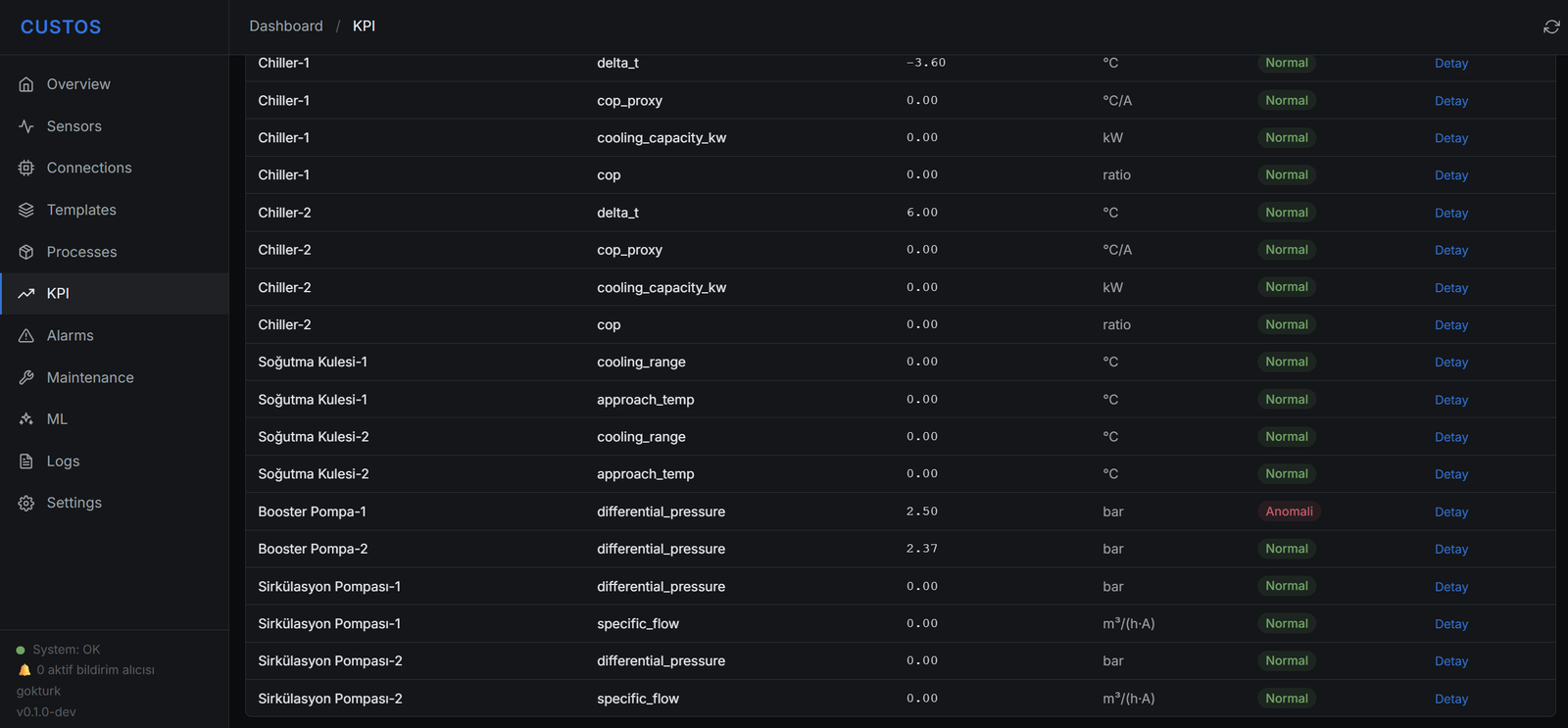Click the gokturk username in footer
This screenshot has width=1568, height=728.
click(38, 691)
